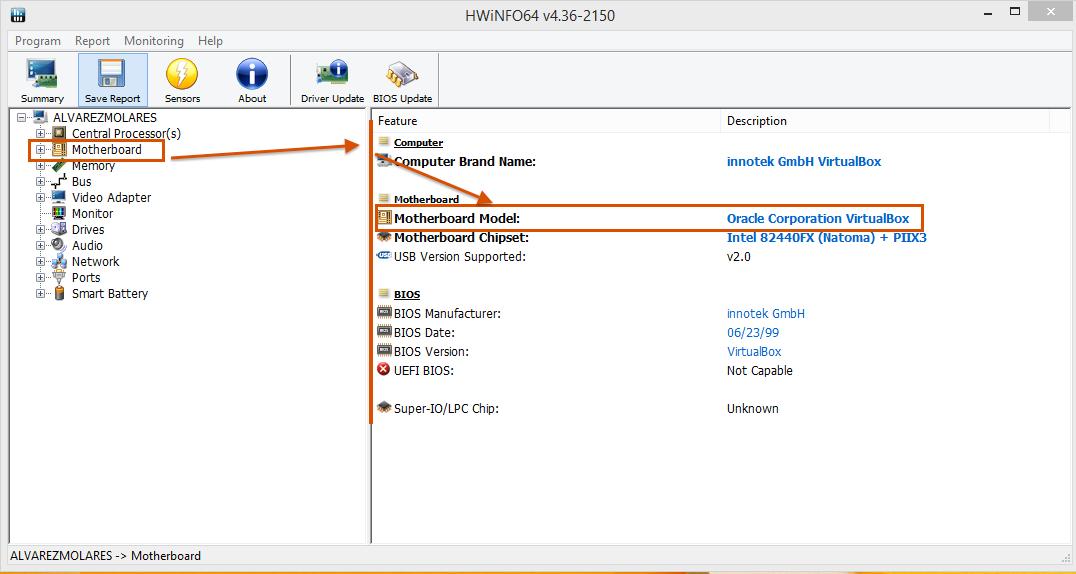Collapse the ALVAREZMOLARES root node
This screenshot has height=574, width=1076.
click(x=22, y=118)
